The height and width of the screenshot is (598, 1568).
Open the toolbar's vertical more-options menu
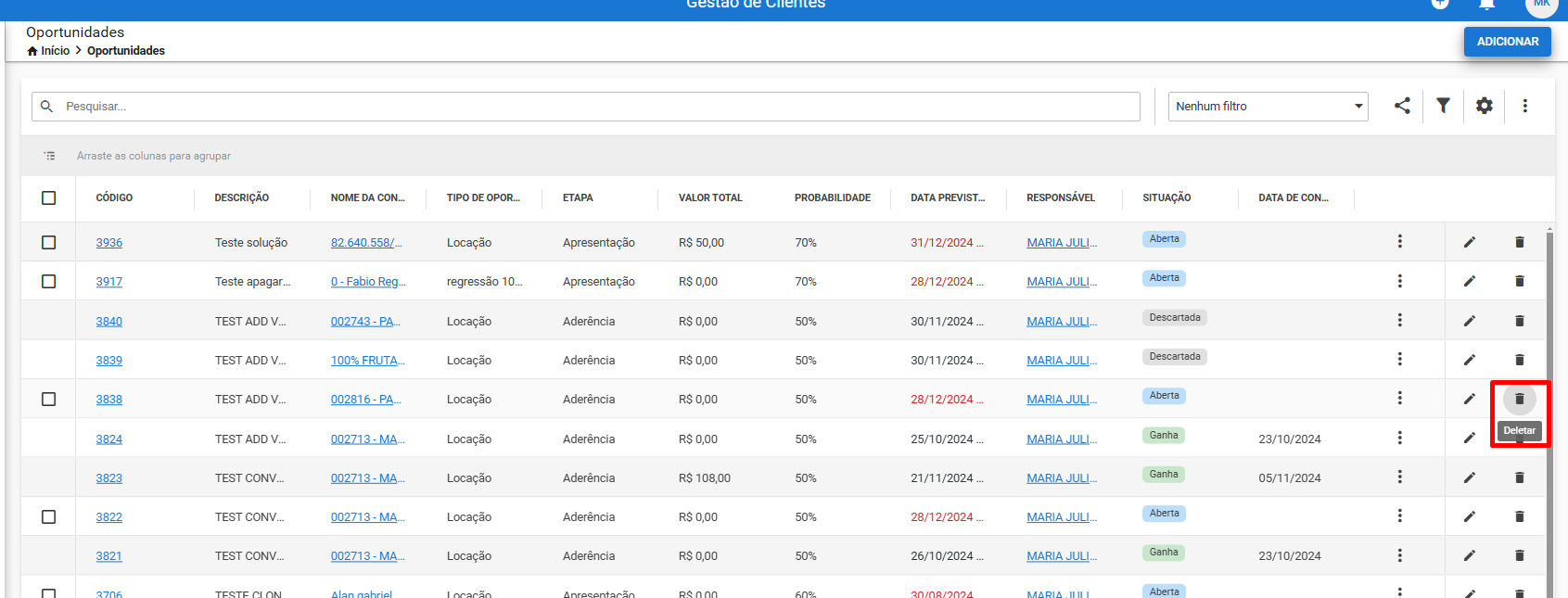[1525, 106]
